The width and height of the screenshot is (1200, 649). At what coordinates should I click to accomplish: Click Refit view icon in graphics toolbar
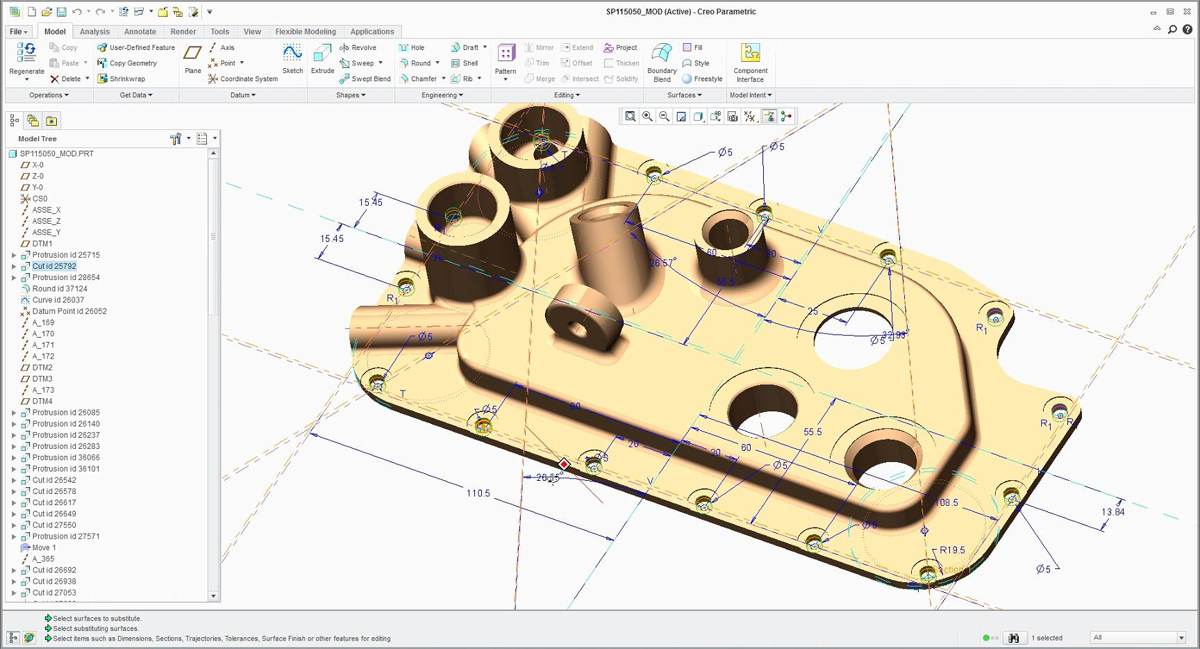(x=631, y=116)
